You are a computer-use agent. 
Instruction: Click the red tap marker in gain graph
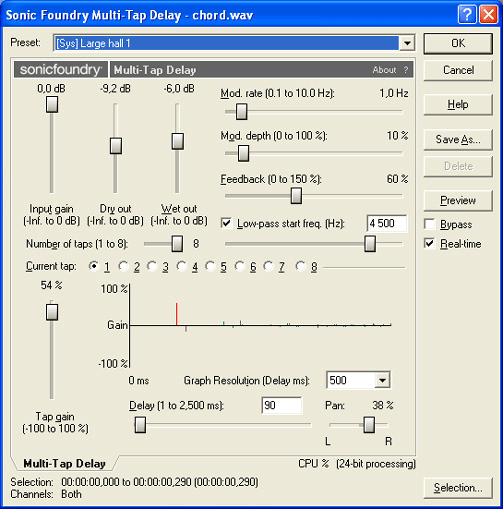(176, 314)
